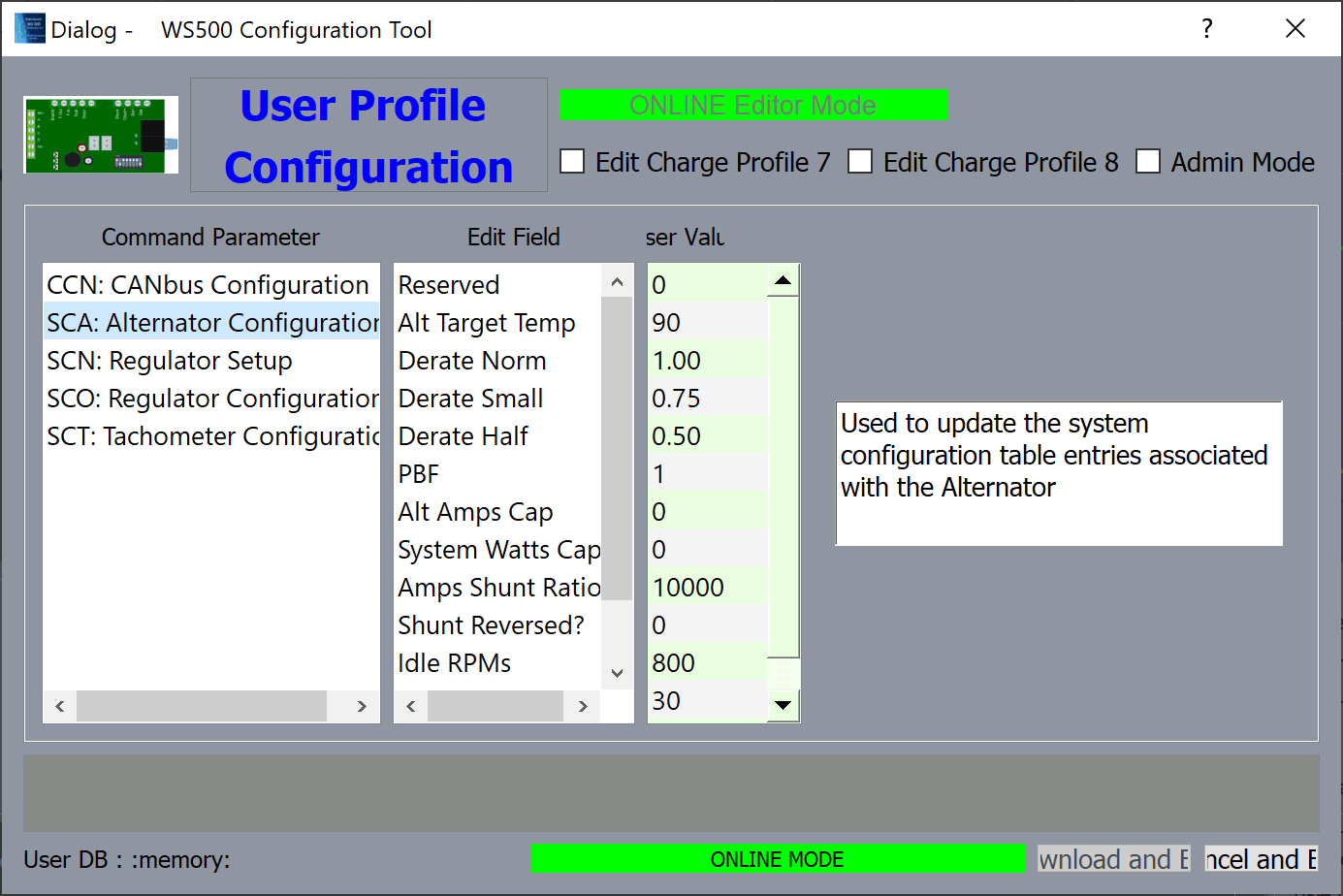Select SCT: Tachometer Configuration
This screenshot has width=1343, height=896.
pyautogui.click(x=211, y=435)
